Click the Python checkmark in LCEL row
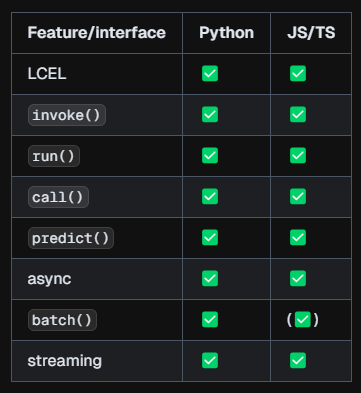Screen dimensions: 361x393 click(x=210, y=73)
